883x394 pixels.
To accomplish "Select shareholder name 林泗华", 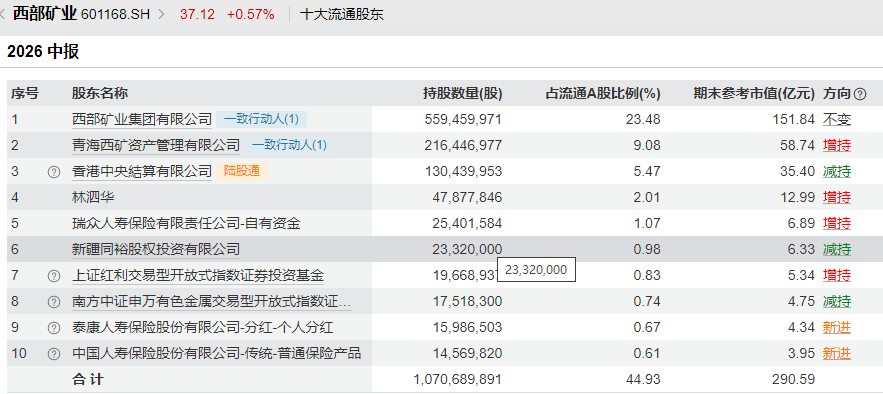I will (x=93, y=198).
